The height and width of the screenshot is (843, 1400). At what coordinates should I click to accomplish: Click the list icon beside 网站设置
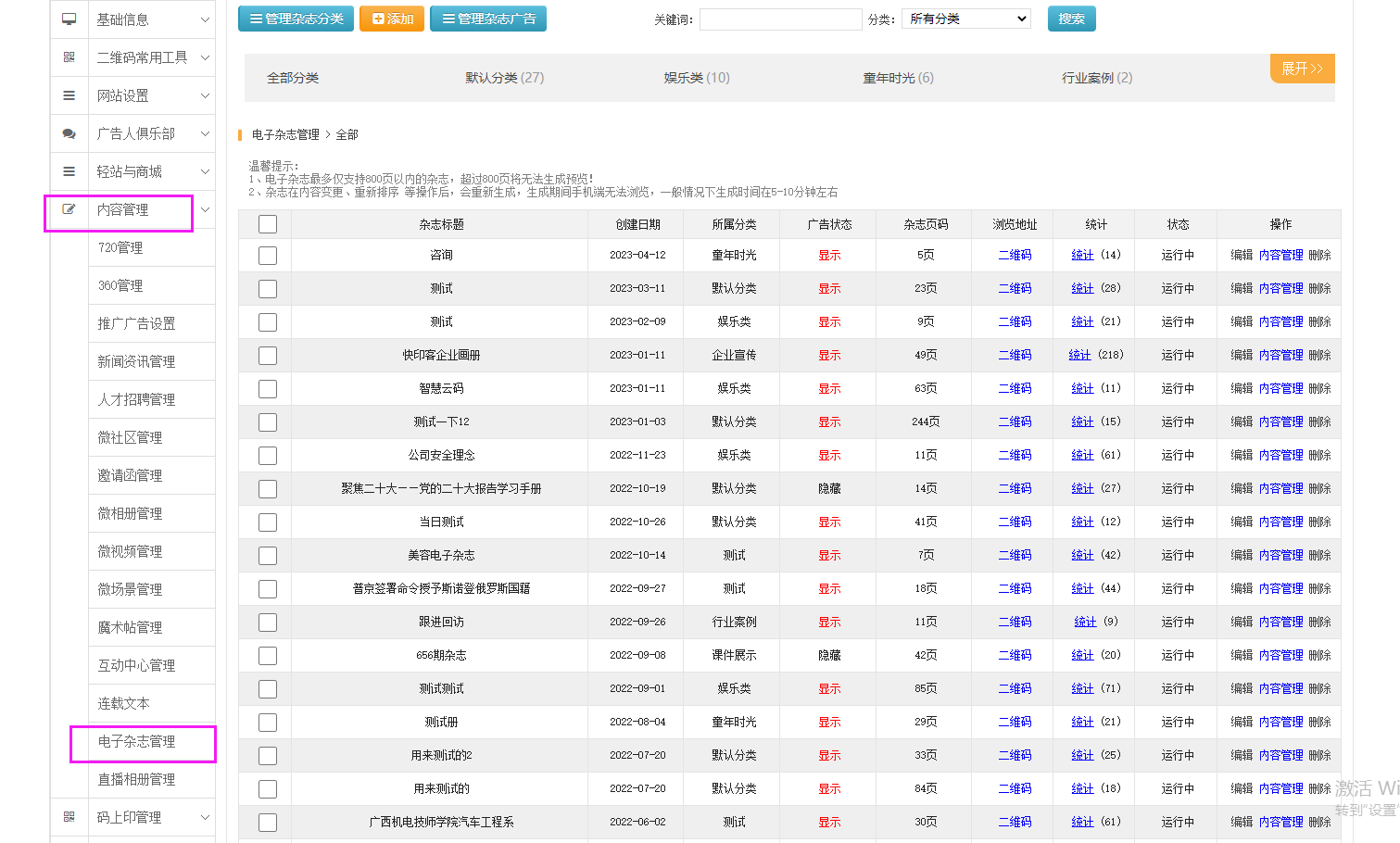click(69, 95)
